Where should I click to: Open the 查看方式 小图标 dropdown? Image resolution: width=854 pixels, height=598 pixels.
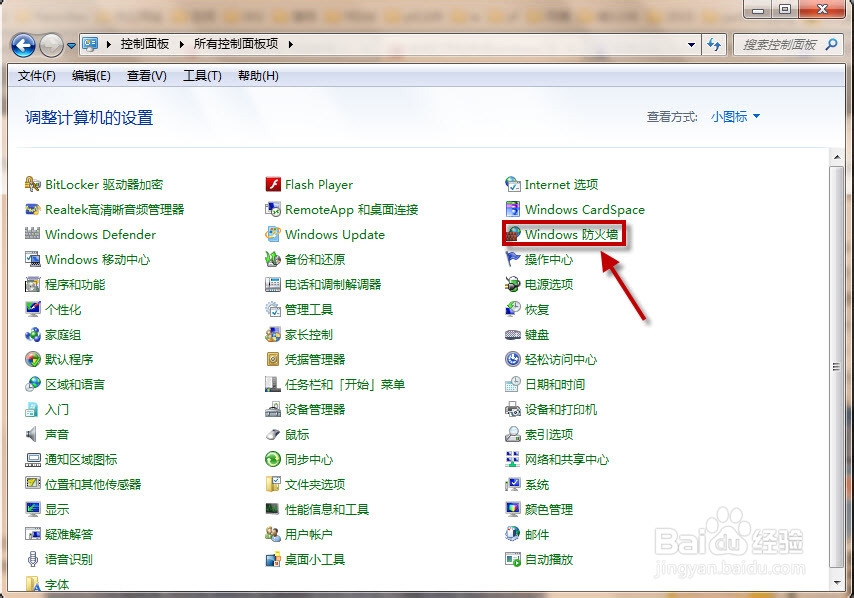(x=735, y=117)
